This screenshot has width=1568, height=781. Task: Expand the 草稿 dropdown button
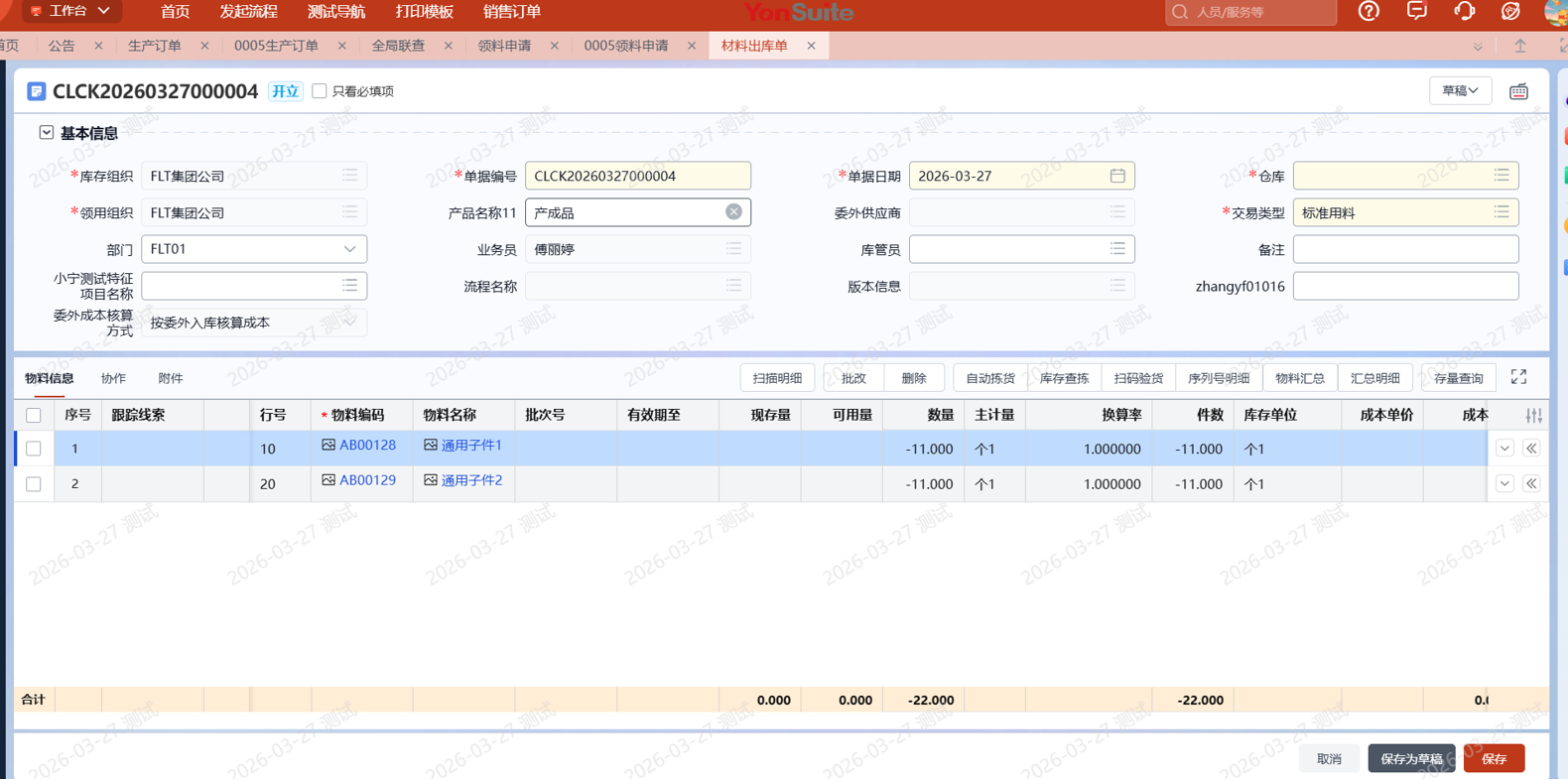[1460, 91]
